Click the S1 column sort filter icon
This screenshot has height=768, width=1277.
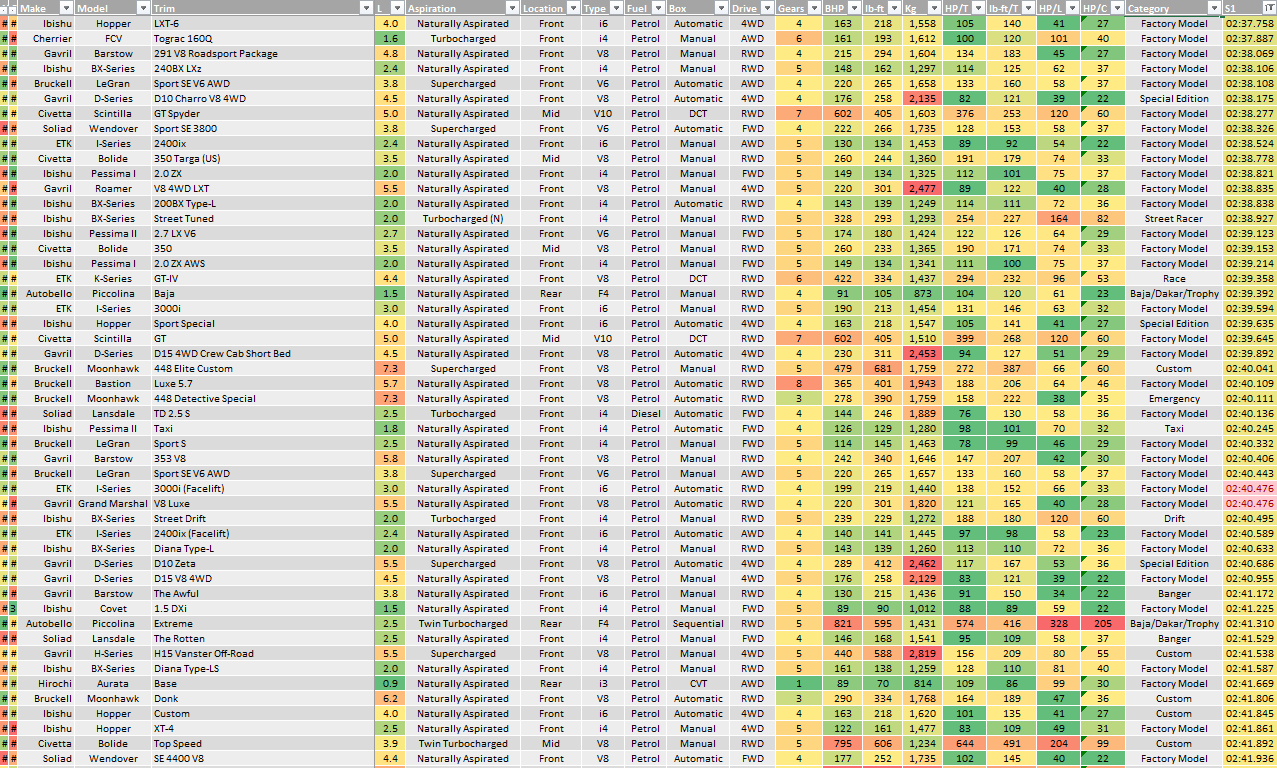(x=1270, y=8)
